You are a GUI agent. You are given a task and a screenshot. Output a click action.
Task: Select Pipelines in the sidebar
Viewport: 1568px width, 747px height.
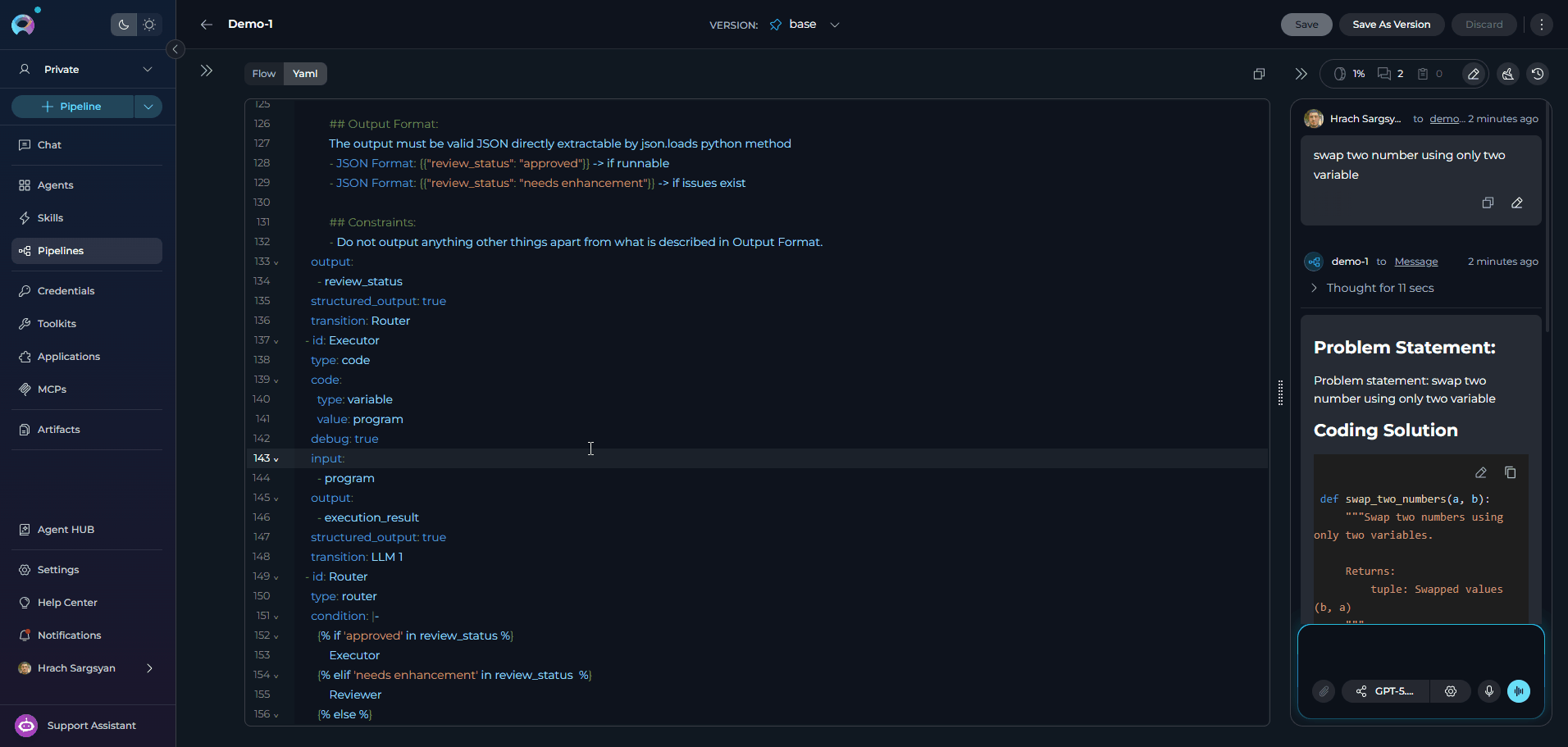coord(87,251)
